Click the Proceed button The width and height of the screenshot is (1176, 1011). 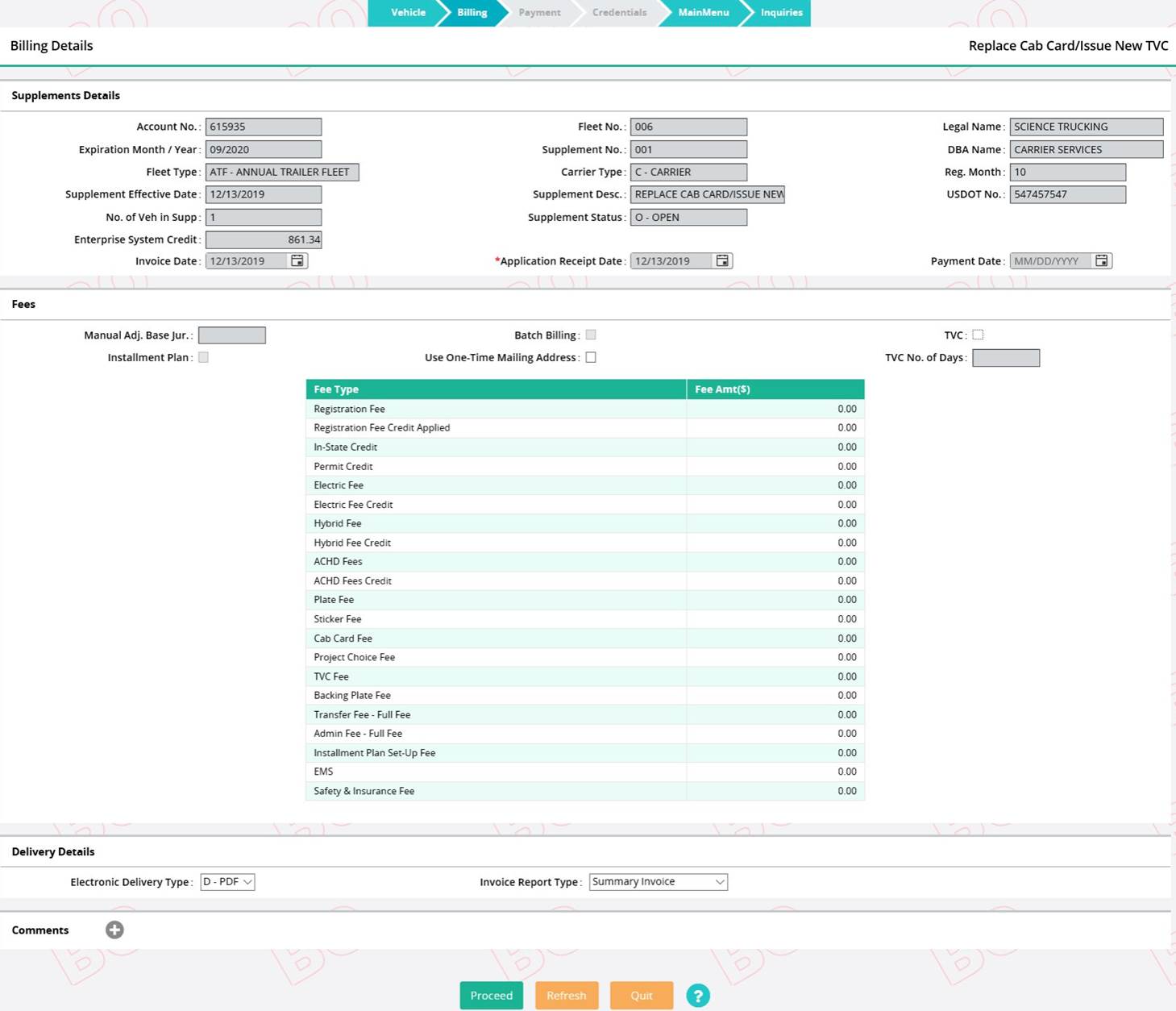tap(491, 996)
